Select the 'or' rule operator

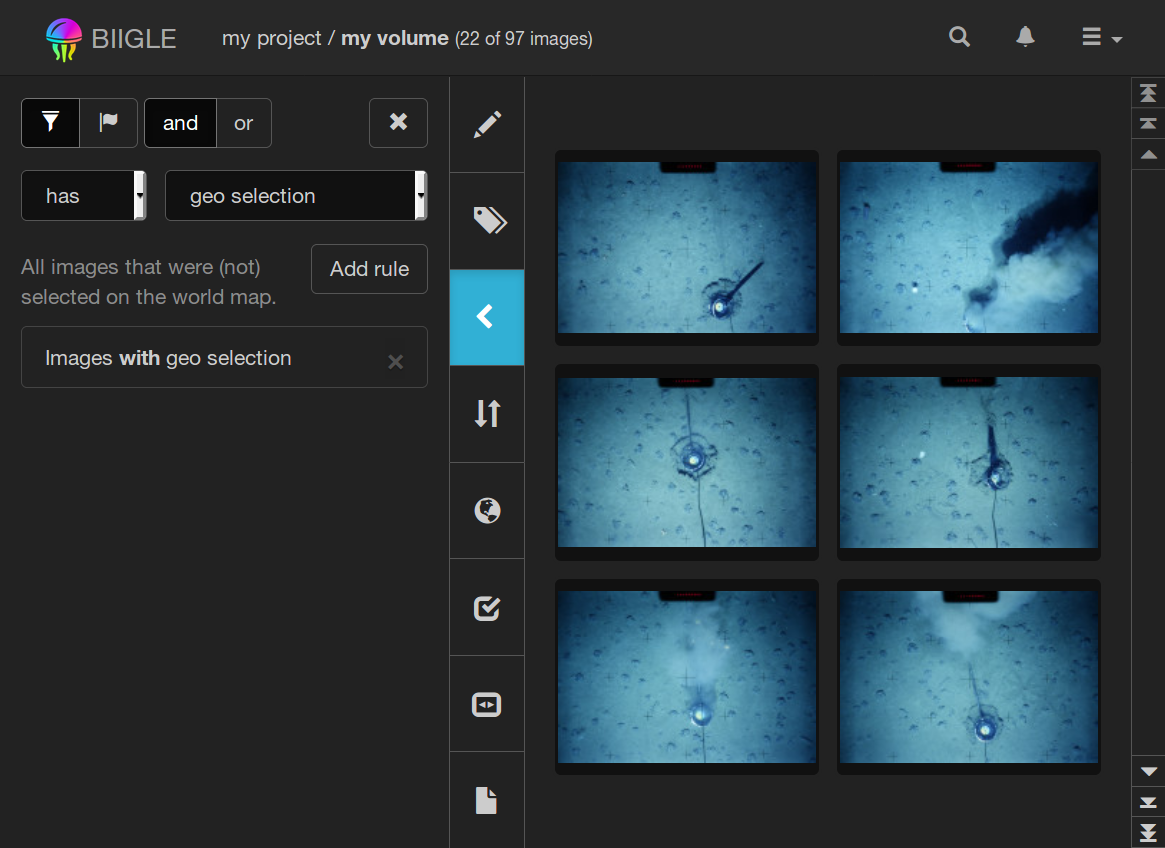[x=243, y=123]
